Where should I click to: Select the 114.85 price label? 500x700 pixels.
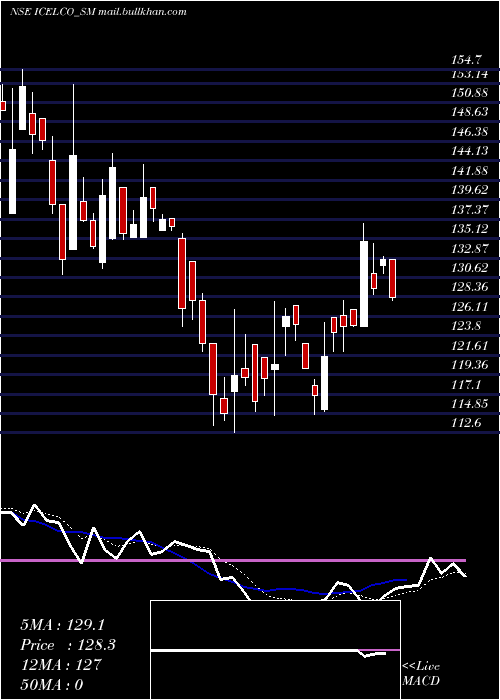470,404
